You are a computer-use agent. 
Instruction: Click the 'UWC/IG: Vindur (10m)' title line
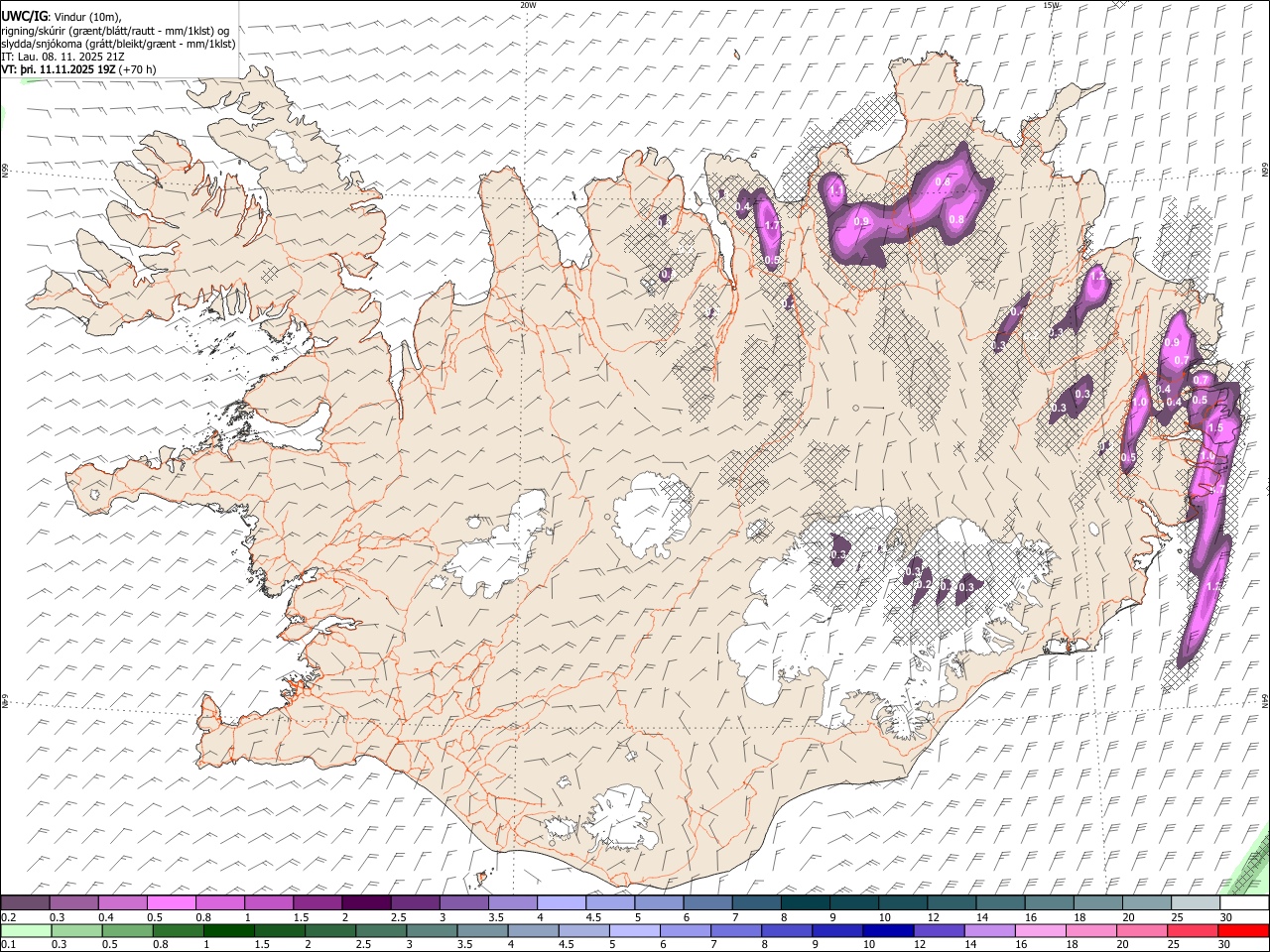click(x=61, y=17)
